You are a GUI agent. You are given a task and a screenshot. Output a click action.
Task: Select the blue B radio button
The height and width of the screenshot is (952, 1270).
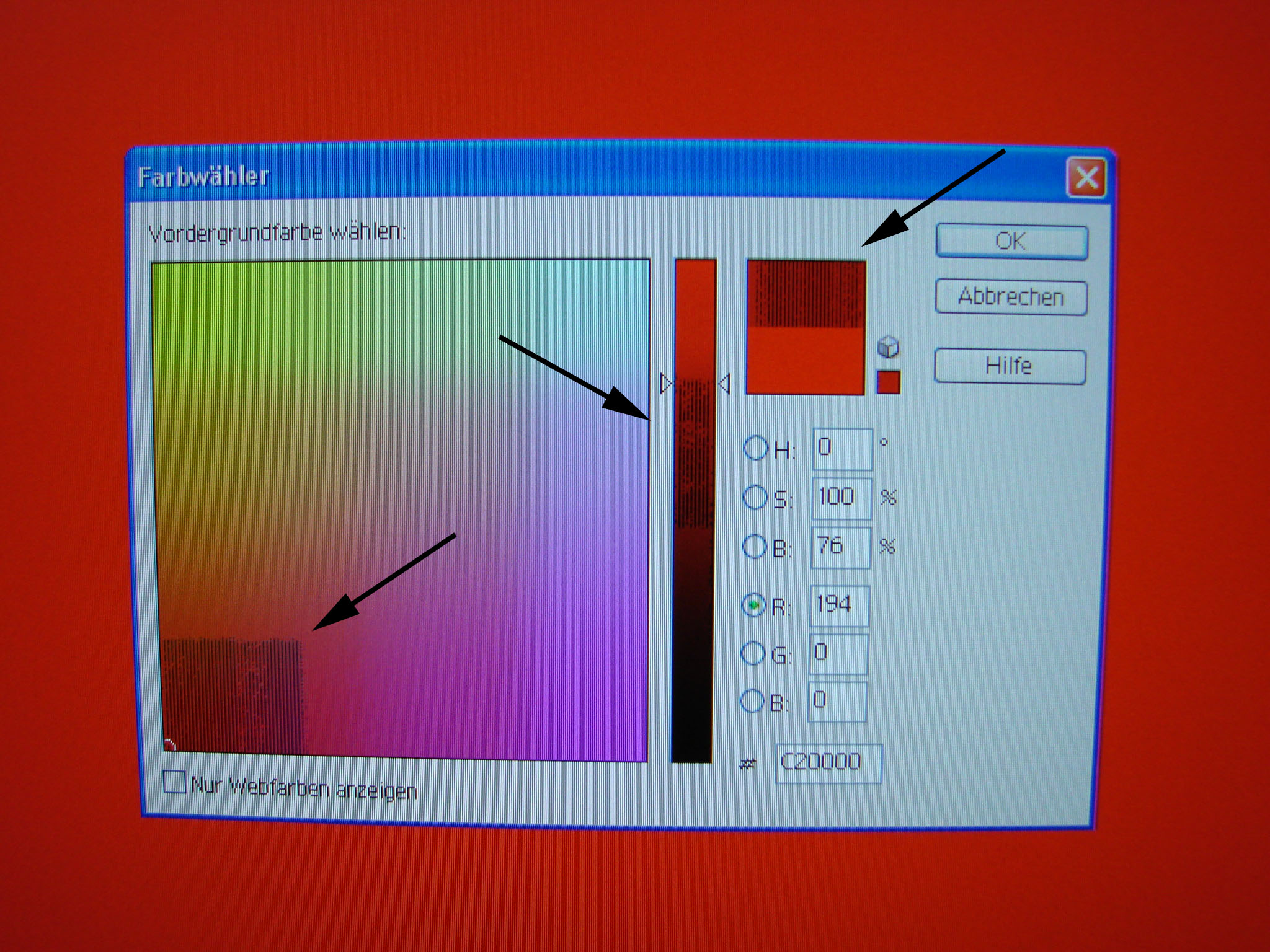752,702
